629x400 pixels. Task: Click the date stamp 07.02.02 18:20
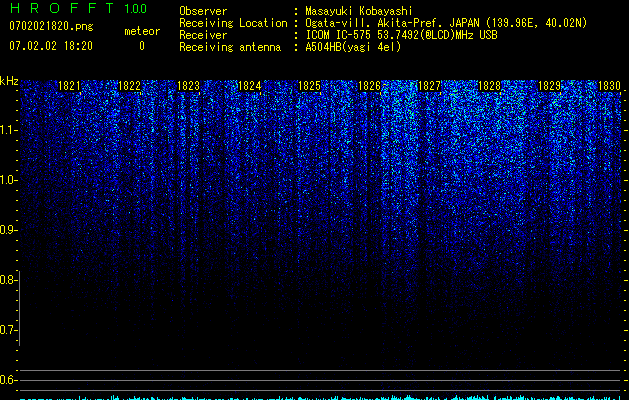coord(51,46)
